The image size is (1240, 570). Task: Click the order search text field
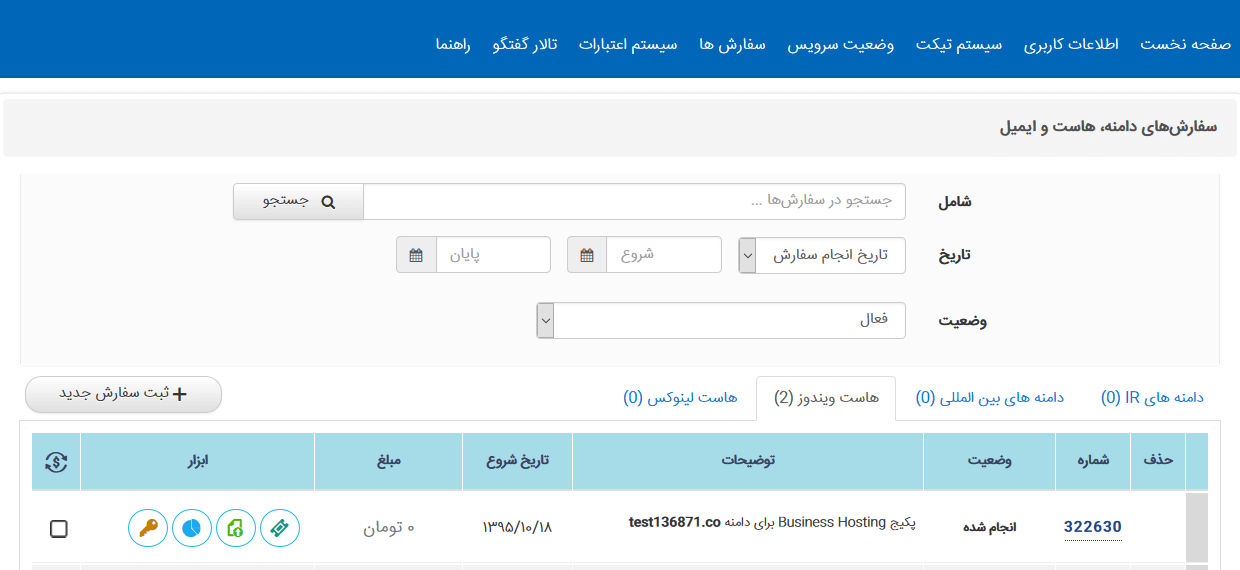[x=634, y=201]
